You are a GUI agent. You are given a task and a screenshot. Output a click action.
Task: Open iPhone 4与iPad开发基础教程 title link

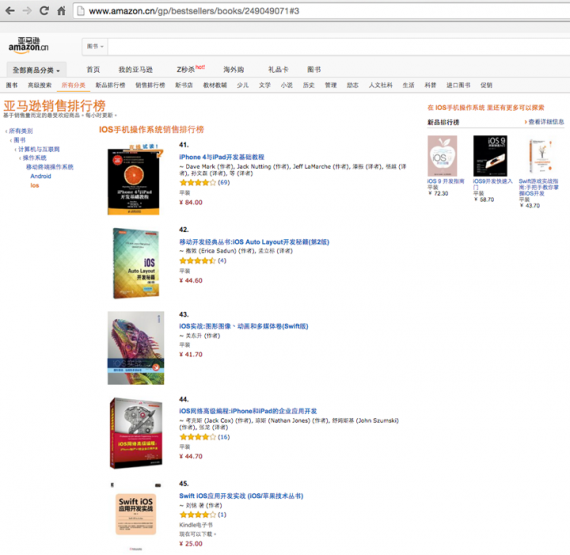[x=221, y=157]
